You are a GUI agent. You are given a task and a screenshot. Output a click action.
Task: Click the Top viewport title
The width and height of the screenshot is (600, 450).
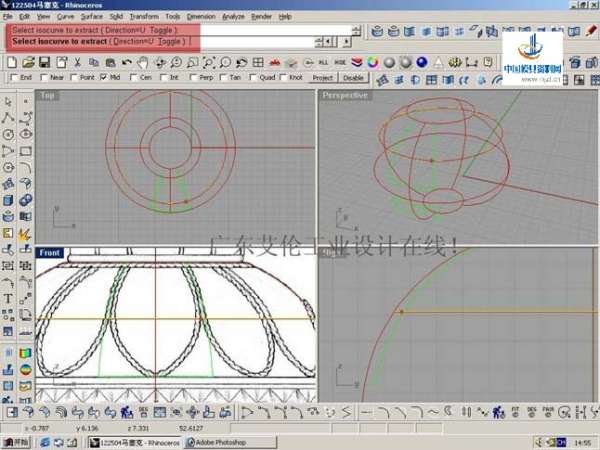point(47,95)
